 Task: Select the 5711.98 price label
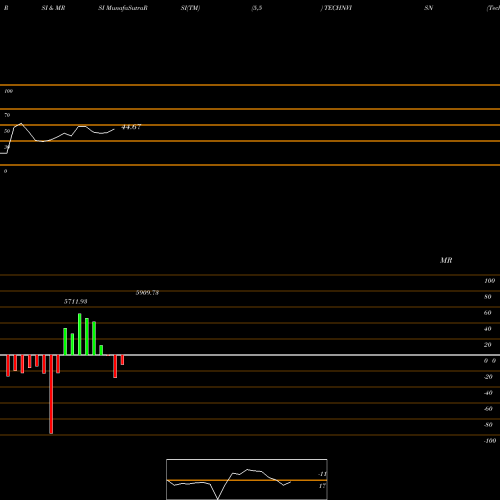tap(76, 302)
